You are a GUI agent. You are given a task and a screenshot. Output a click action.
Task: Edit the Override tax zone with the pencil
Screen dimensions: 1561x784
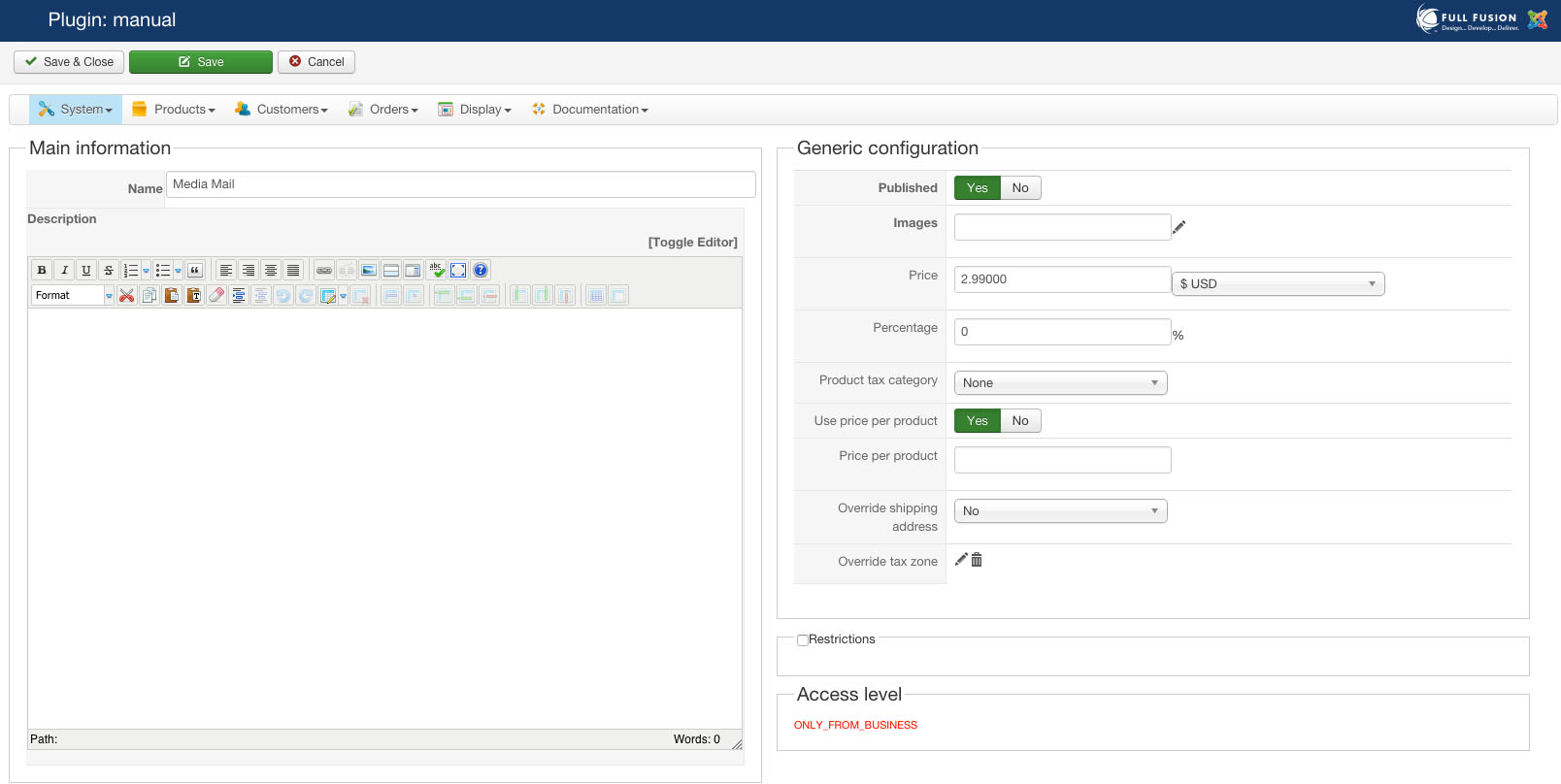click(x=961, y=560)
